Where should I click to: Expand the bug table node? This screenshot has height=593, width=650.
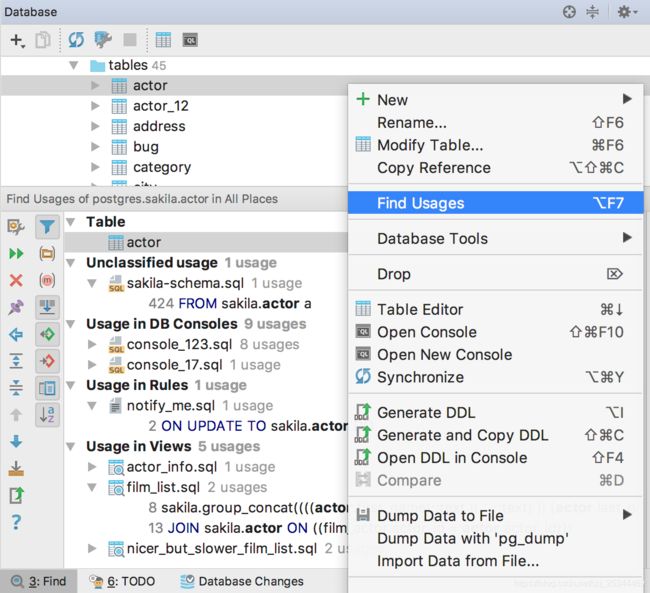click(x=95, y=146)
